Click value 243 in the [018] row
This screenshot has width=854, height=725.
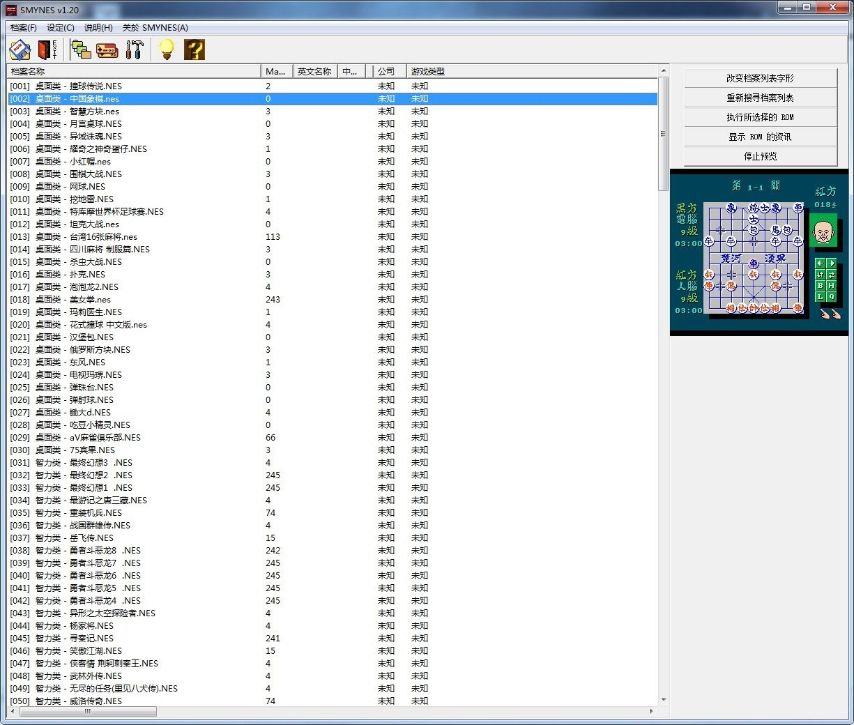(273, 299)
